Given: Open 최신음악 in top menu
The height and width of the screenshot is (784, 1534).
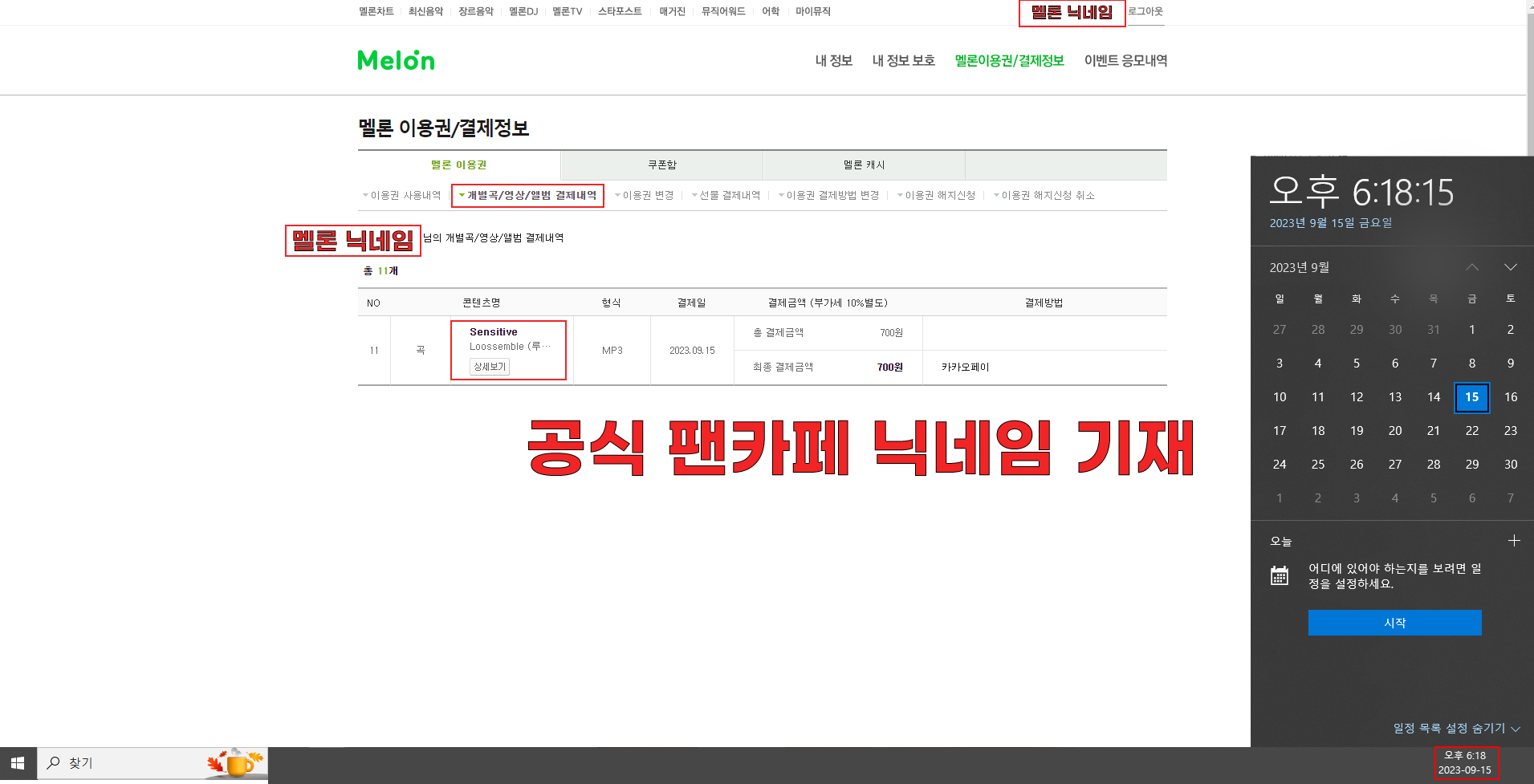Looking at the screenshot, I should [x=425, y=11].
